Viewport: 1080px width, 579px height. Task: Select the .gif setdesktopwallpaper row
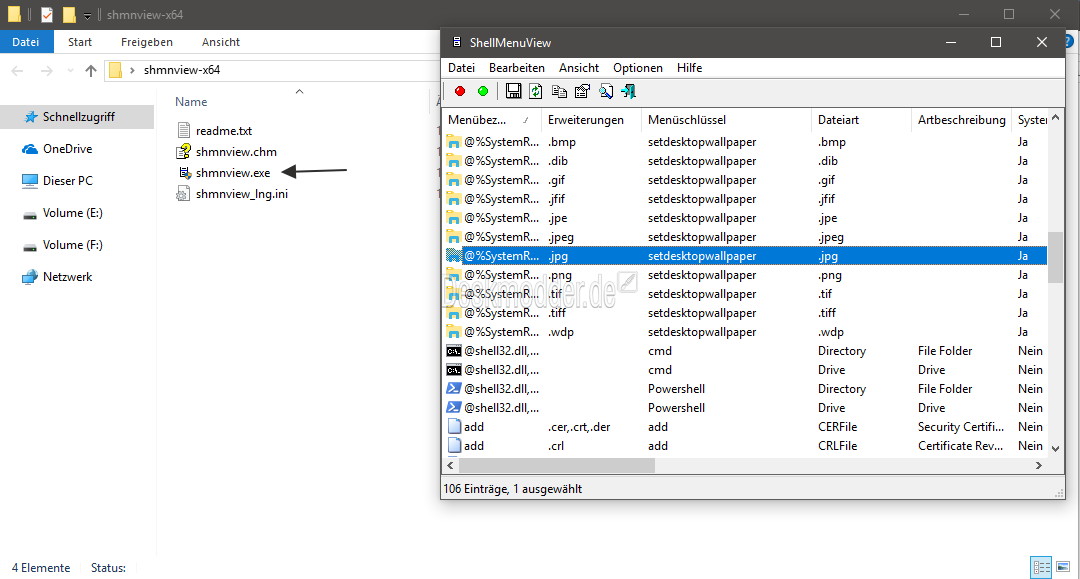pyautogui.click(x=745, y=180)
